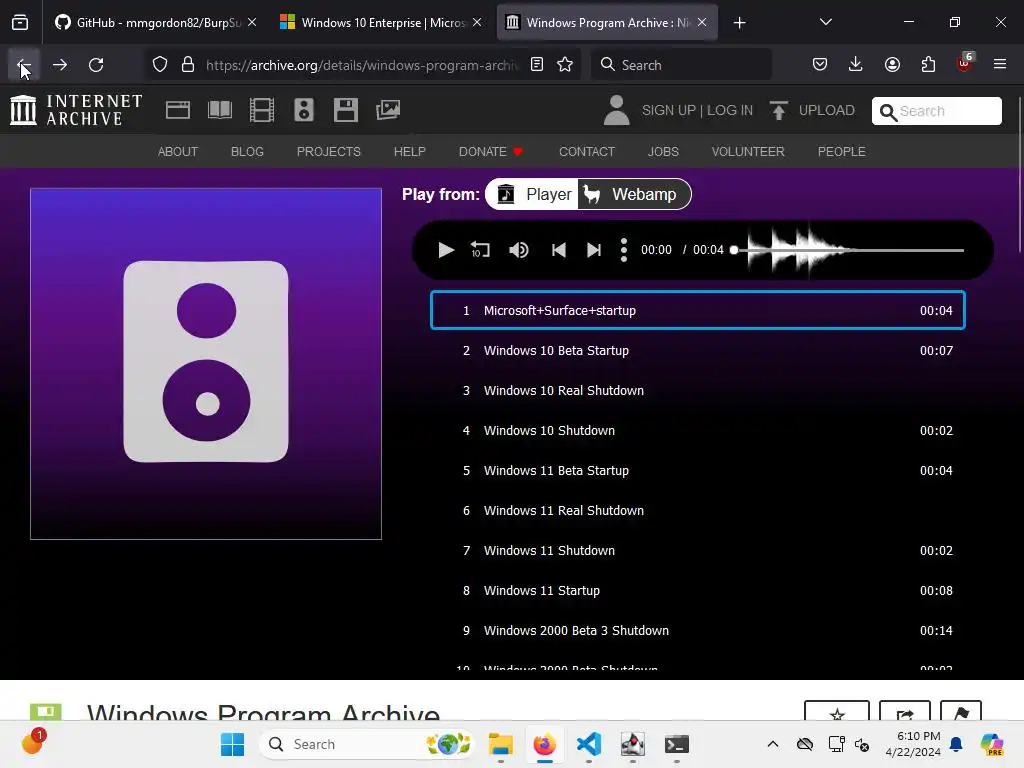Viewport: 1024px width, 768px height.
Task: Select track Windows 11 Real Shutdown
Action: click(697, 511)
